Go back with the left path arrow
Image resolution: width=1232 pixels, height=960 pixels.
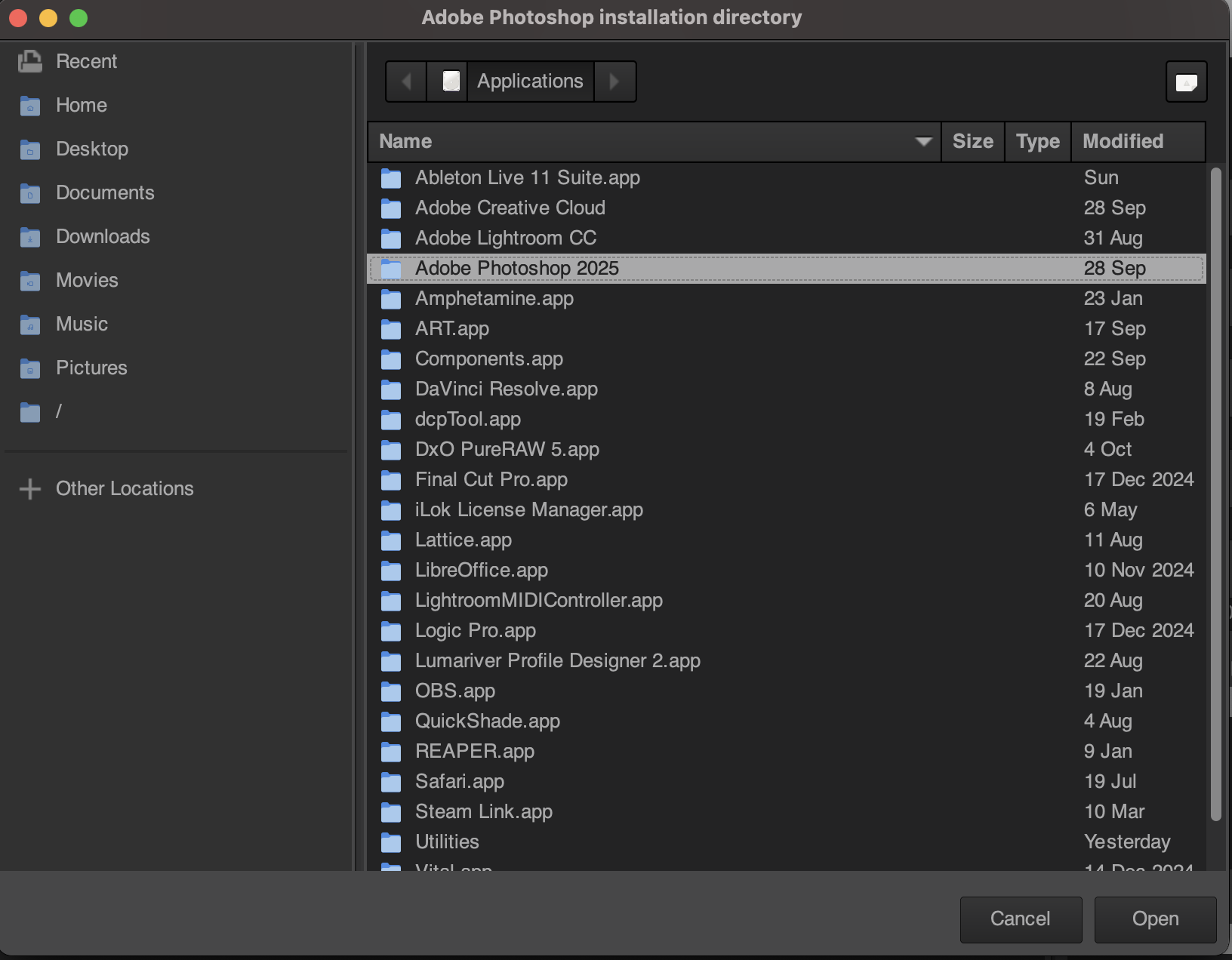pyautogui.click(x=406, y=82)
